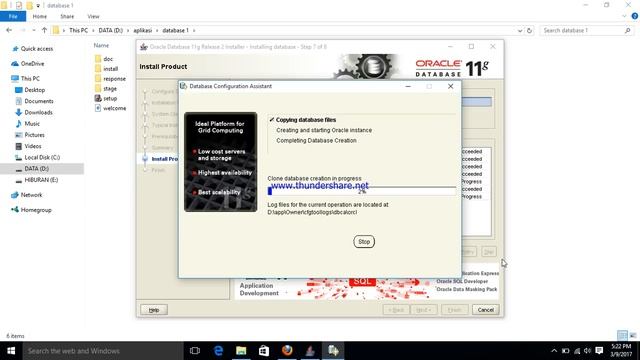640x360 pixels.
Task: Click the Java installer taskbar icon
Action: tap(310, 351)
